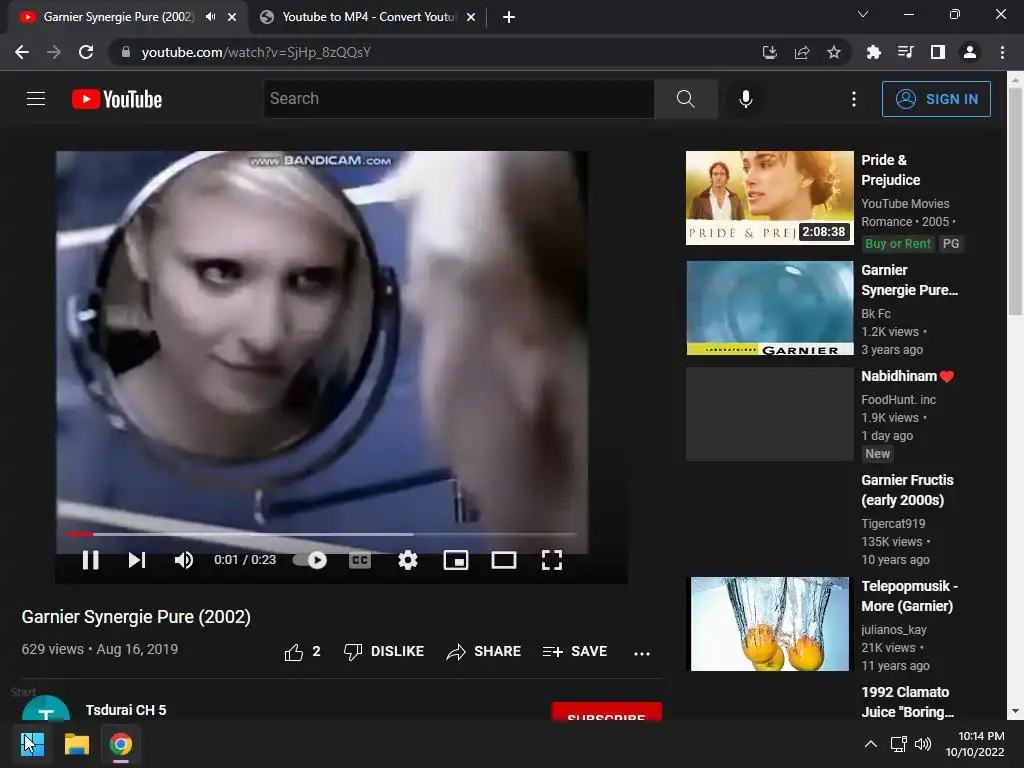Open 1992 Clamato Juice video title

click(907, 702)
